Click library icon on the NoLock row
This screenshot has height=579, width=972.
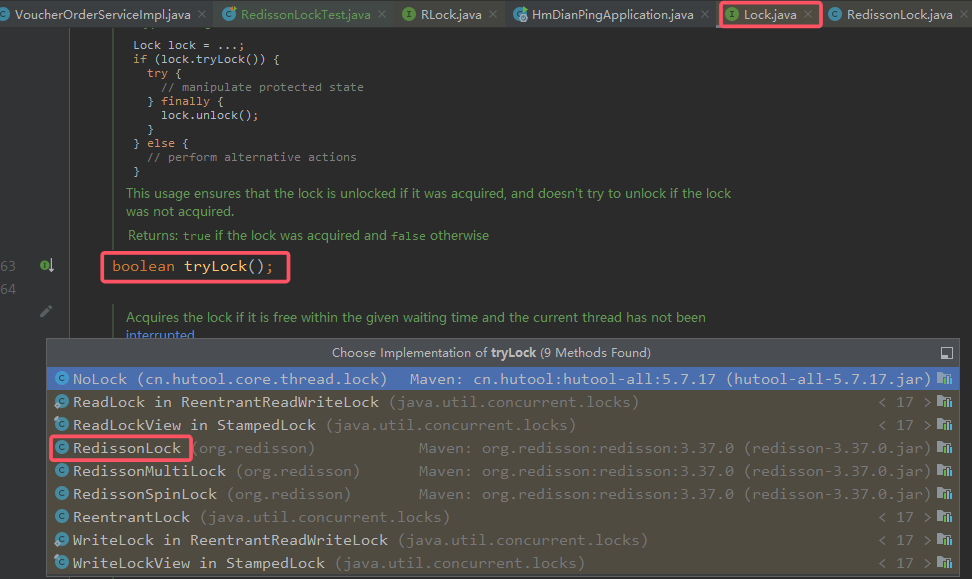click(x=945, y=378)
